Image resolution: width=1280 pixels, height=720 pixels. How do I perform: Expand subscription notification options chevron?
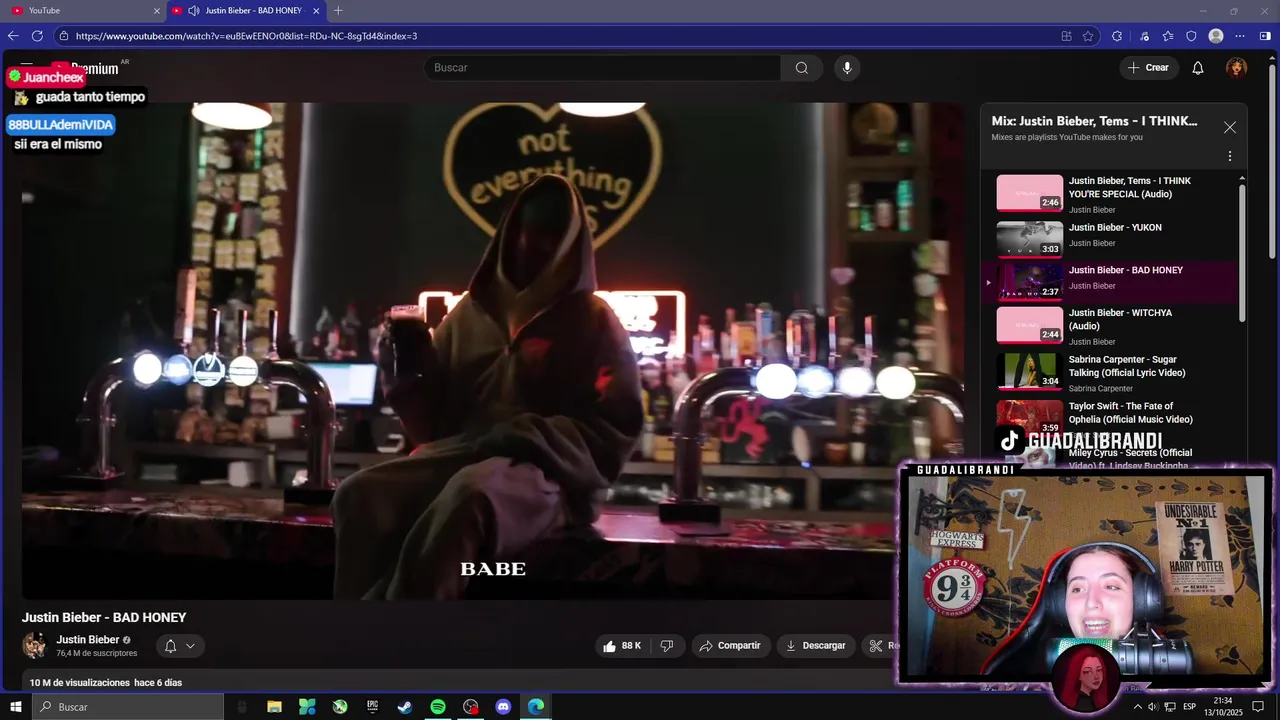(190, 646)
